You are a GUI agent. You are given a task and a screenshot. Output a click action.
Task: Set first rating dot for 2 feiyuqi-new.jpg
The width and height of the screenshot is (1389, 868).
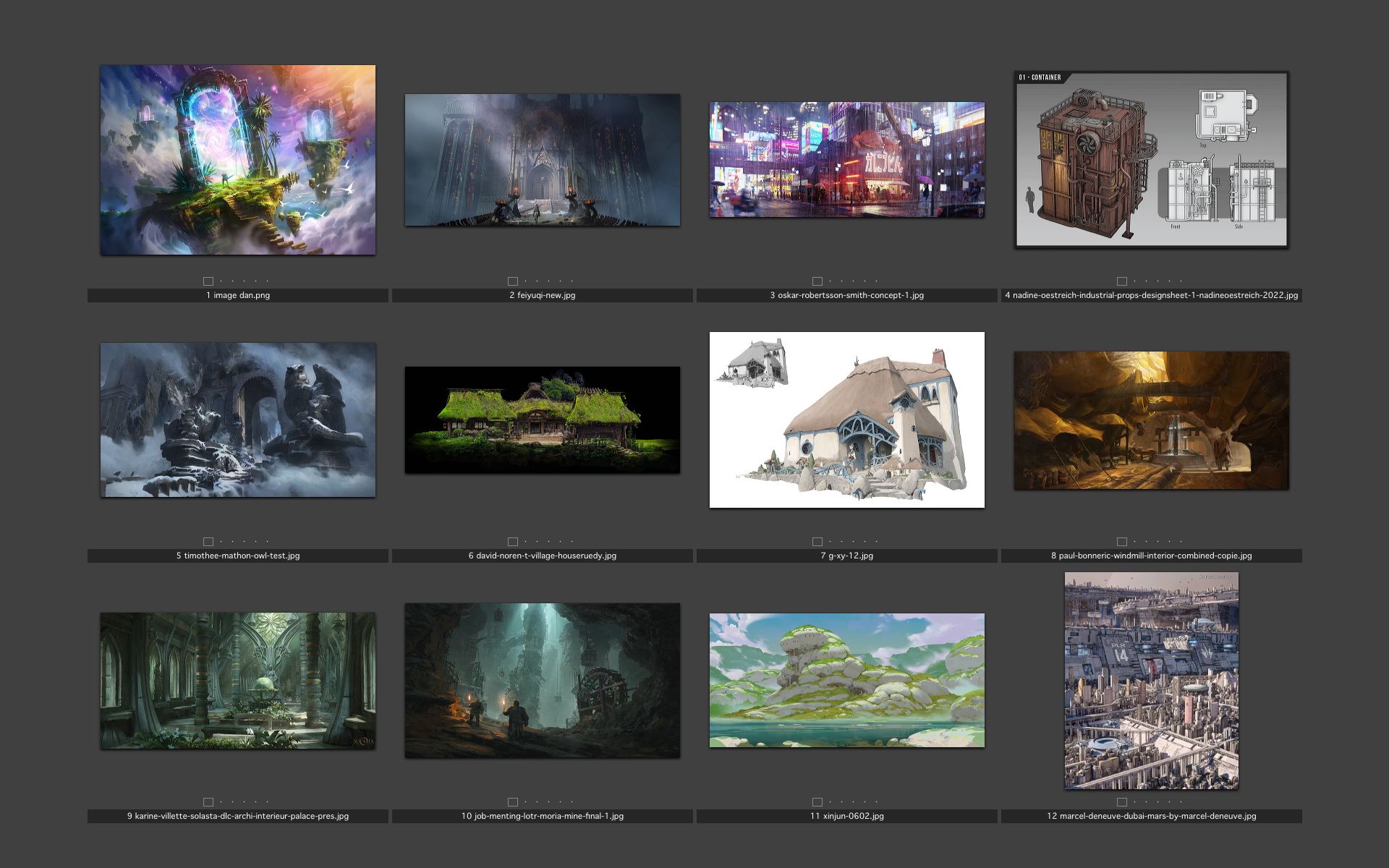pos(526,281)
